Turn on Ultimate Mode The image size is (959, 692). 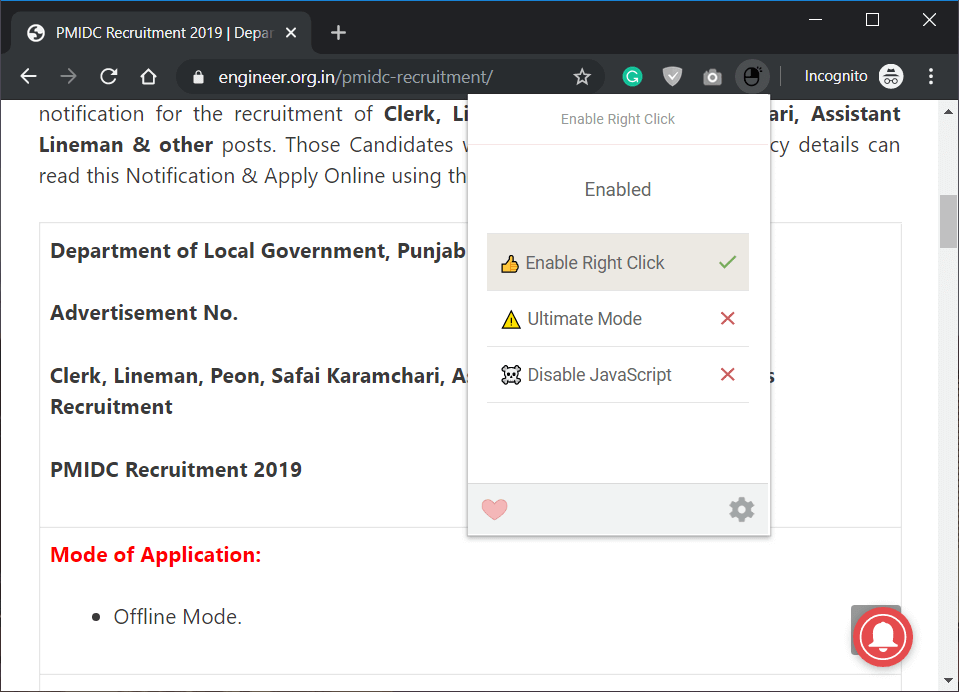pyautogui.click(x=618, y=319)
